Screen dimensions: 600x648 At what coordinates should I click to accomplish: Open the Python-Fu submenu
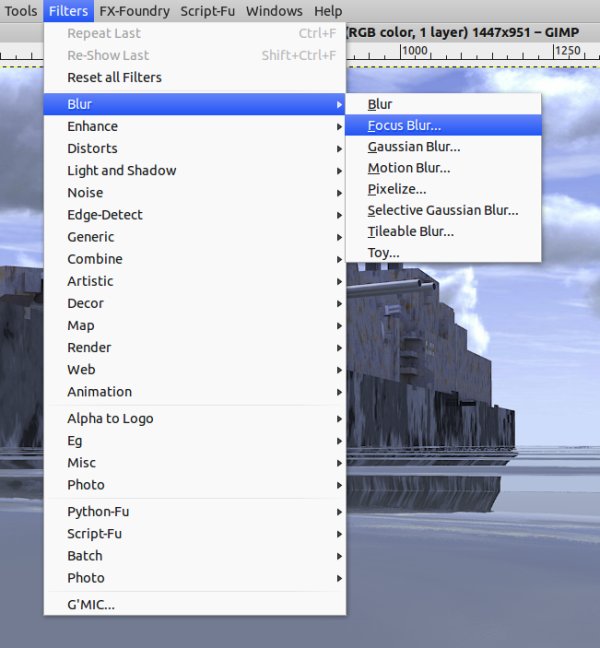tap(195, 512)
